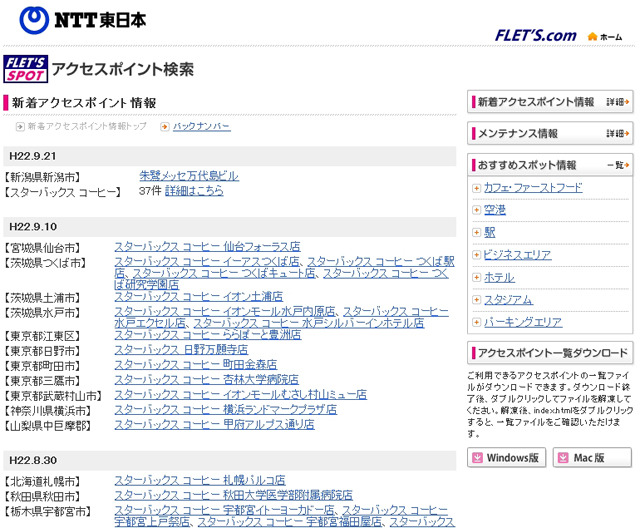Click the 【北海道札幌市】 label

coord(42,482)
